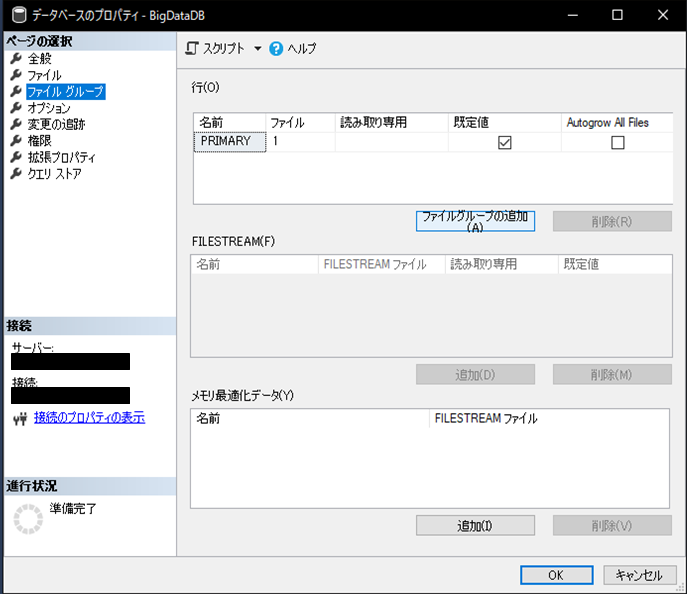Click the 削除(R) button
687x594 pixels.
(612, 221)
